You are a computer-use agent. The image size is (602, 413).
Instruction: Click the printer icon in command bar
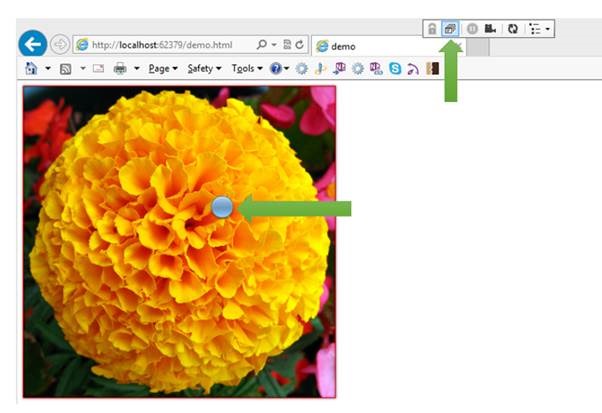(120, 69)
